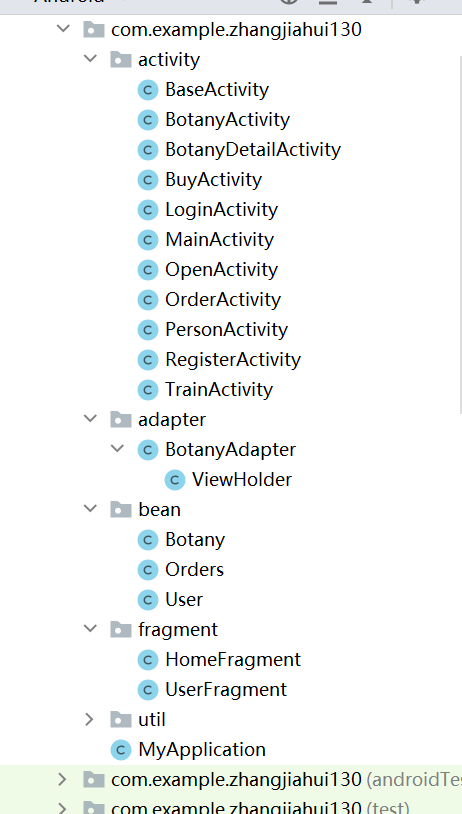Viewport: 462px width, 814px height.
Task: Collapse the com.example.zhangjiahui130 main package
Action: coord(63,29)
